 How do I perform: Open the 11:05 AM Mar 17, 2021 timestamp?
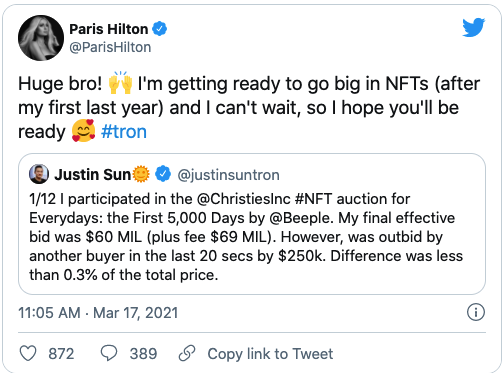(98, 313)
